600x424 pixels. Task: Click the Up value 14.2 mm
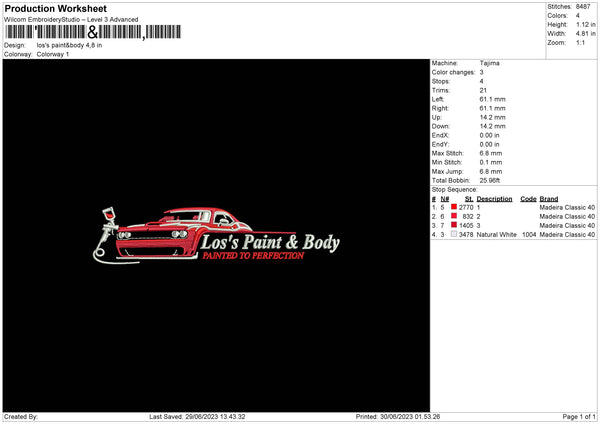point(492,117)
